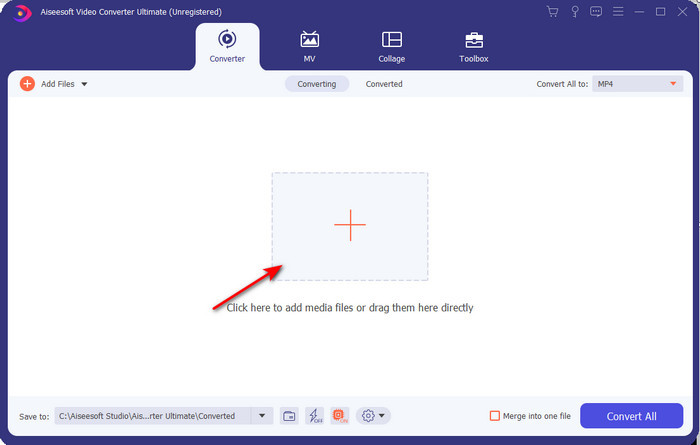
Task: Click the Convert All button
Action: coord(632,416)
